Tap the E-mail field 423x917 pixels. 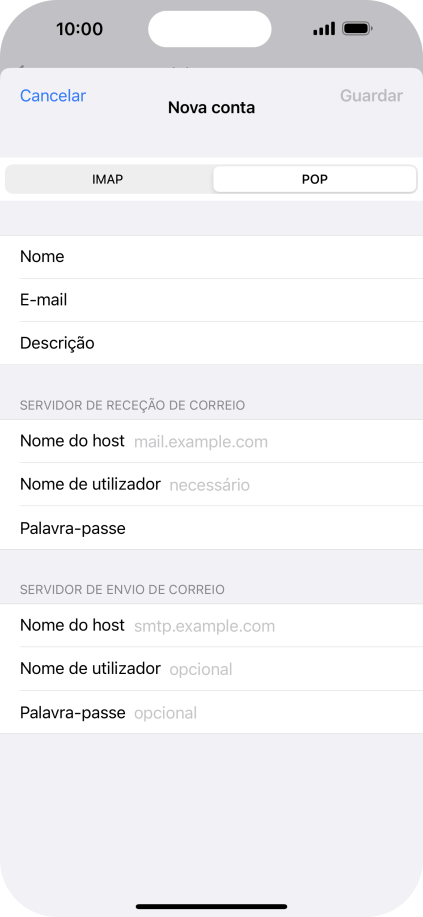coord(211,300)
